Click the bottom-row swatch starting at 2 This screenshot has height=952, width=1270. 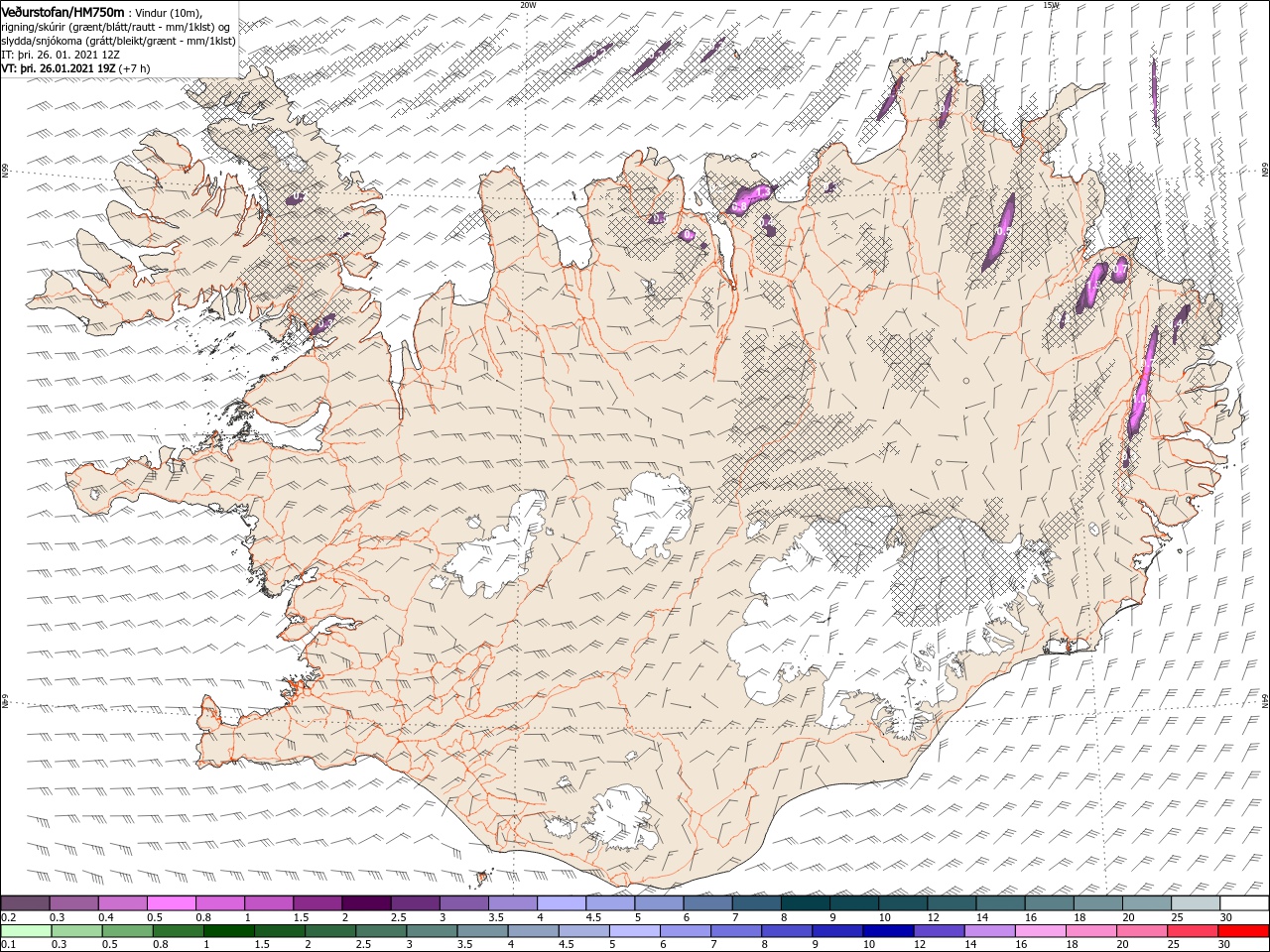click(x=329, y=931)
